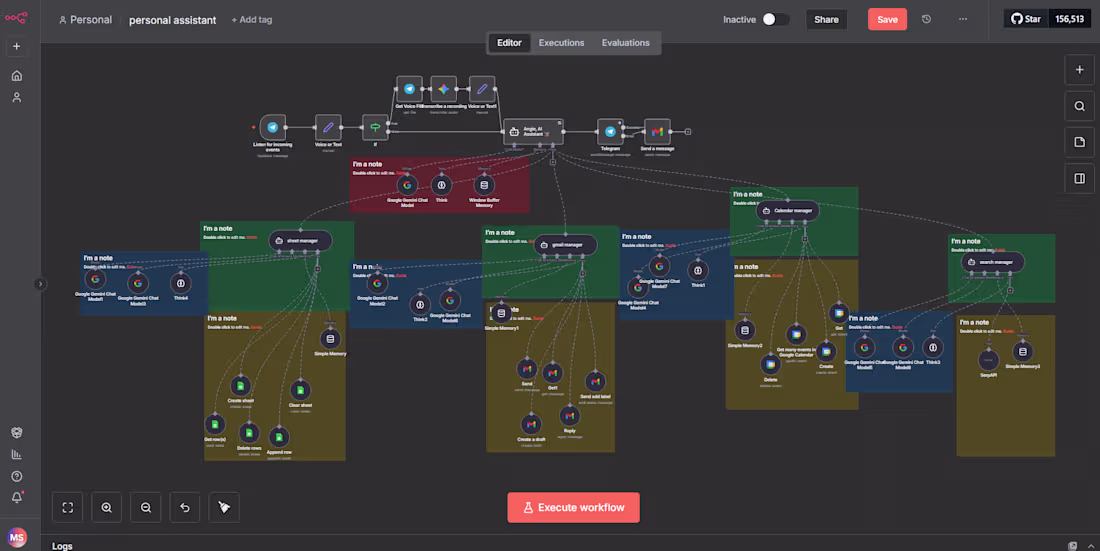Select the search manager agent node

click(x=992, y=262)
